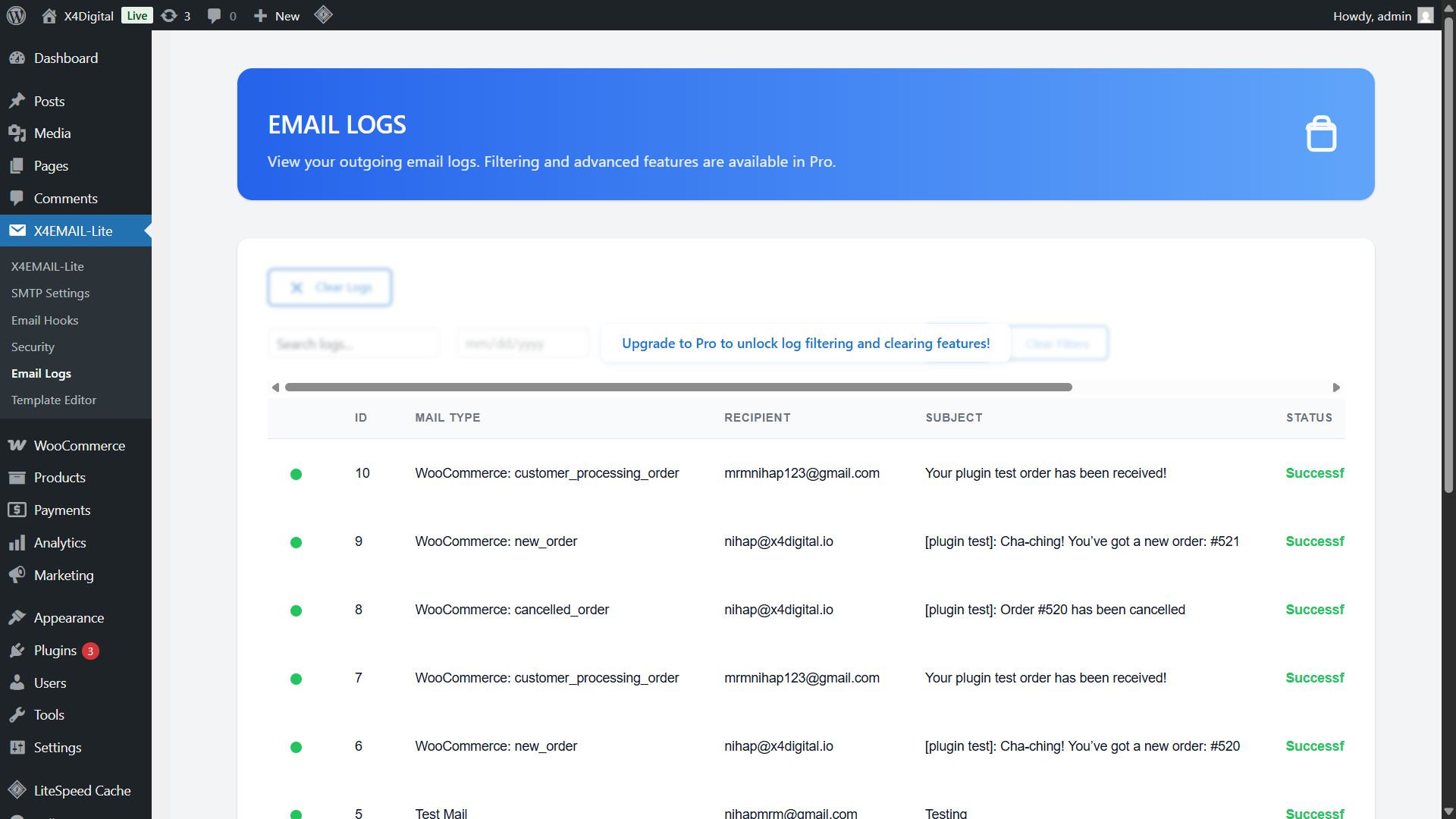Open the Plugins menu with 3 badge
The height and width of the screenshot is (819, 1456).
(55, 651)
